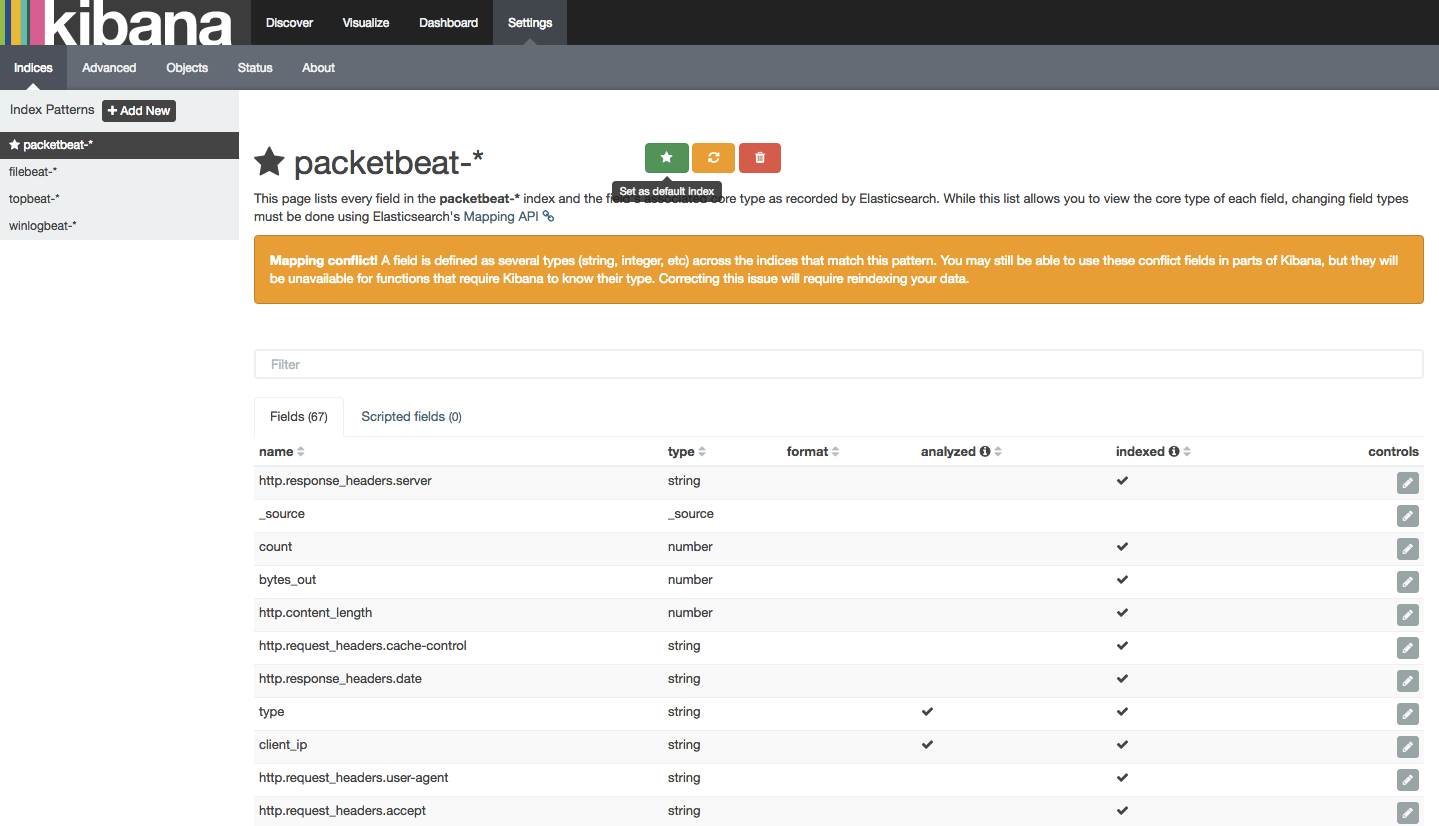1439x826 pixels.
Task: Edit http.request_headers.accept field pencil icon
Action: click(x=1408, y=814)
